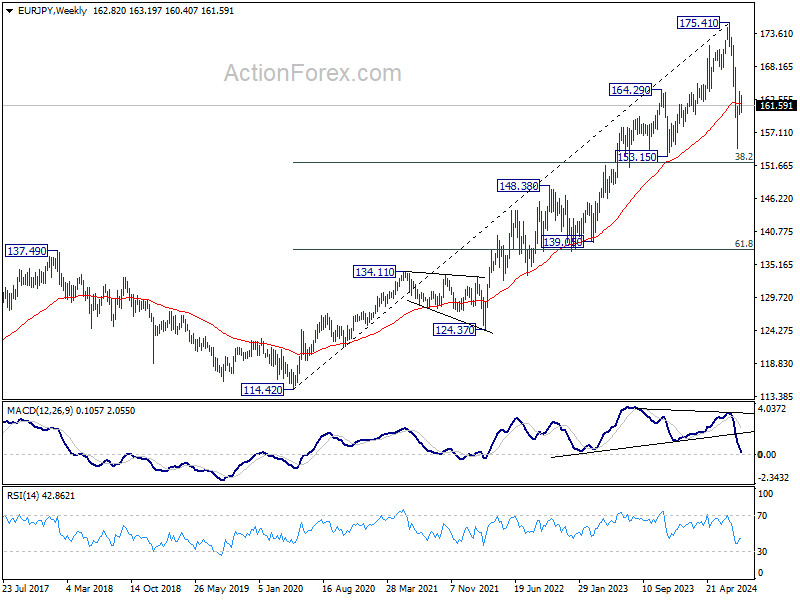Click the 124.275 price axis value
Screen dimensions: 800x600
click(777, 331)
